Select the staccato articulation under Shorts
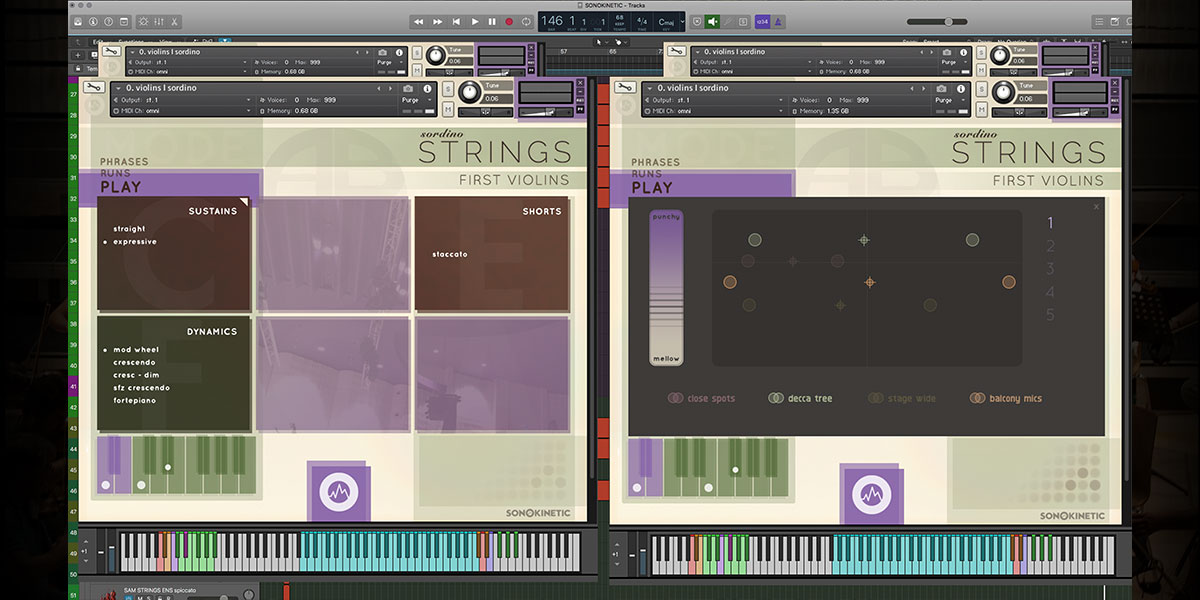 tap(449, 254)
